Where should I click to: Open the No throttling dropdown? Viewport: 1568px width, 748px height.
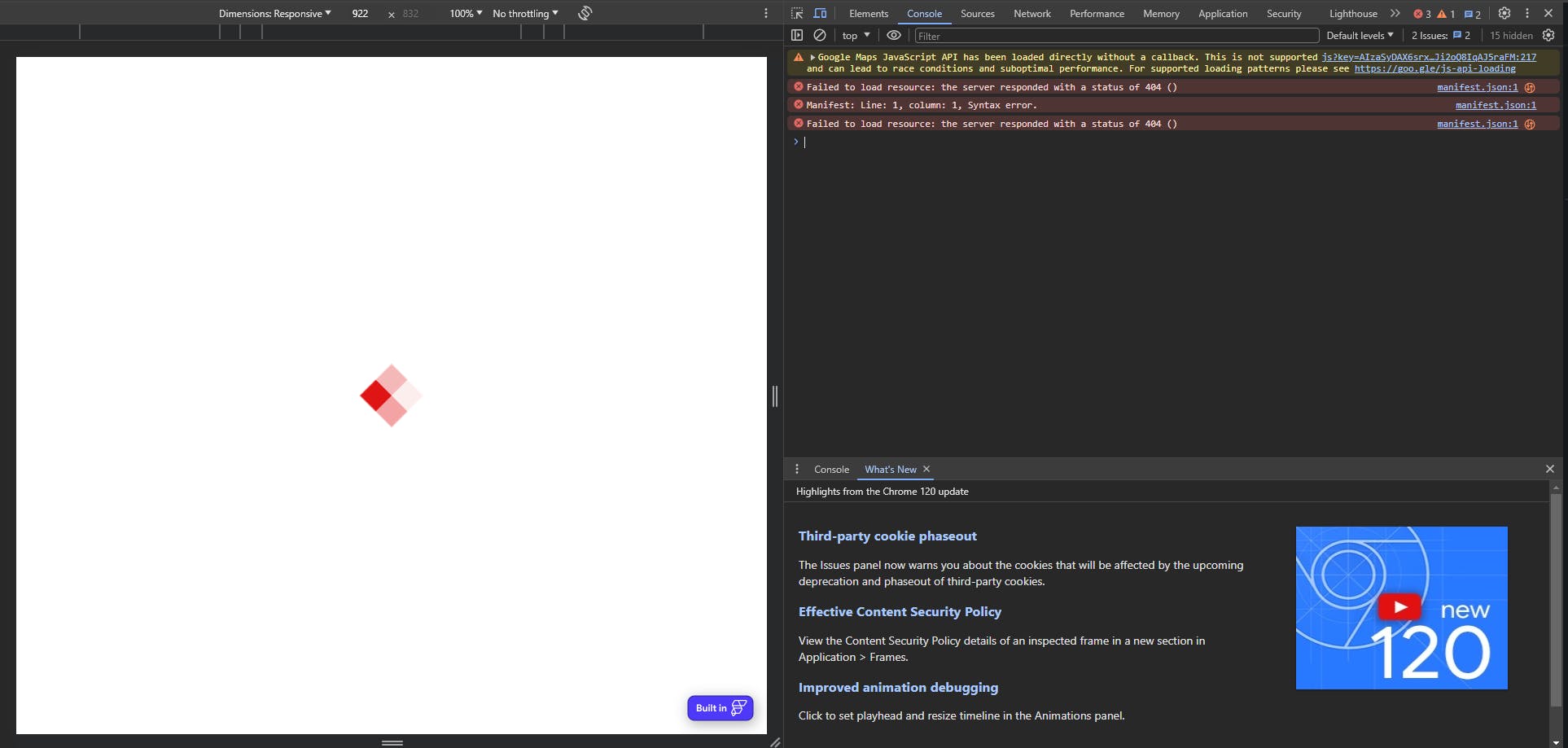525,13
